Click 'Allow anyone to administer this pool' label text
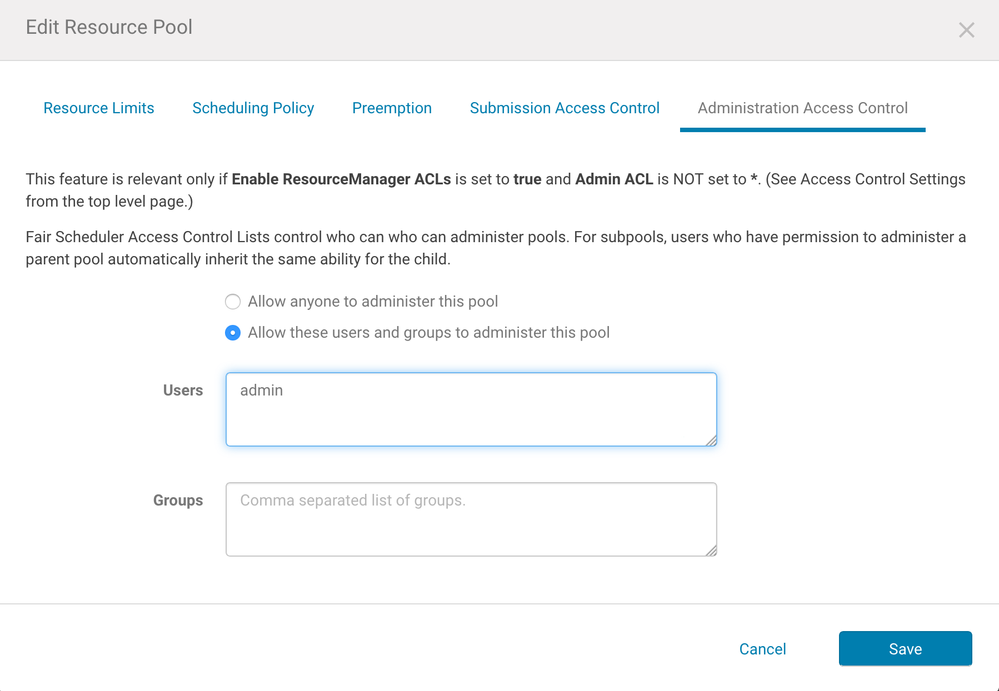 pos(373,302)
